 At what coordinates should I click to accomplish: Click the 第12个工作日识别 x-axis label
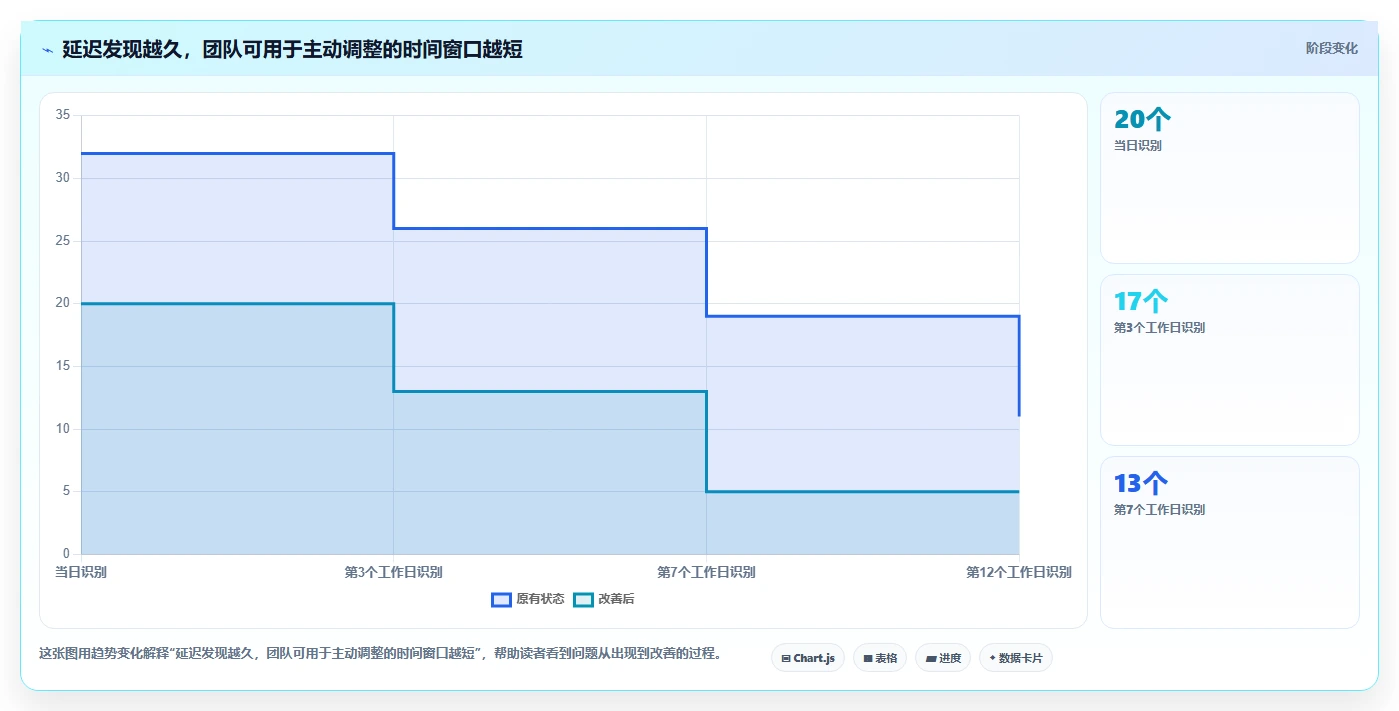[x=1019, y=572]
